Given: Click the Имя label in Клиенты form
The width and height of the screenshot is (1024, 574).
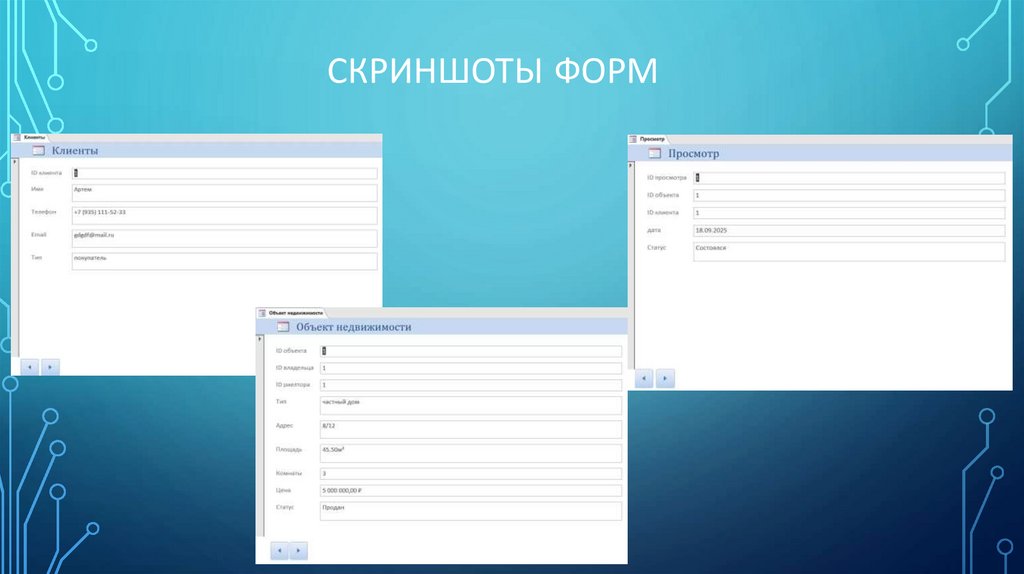Looking at the screenshot, I should click(37, 189).
